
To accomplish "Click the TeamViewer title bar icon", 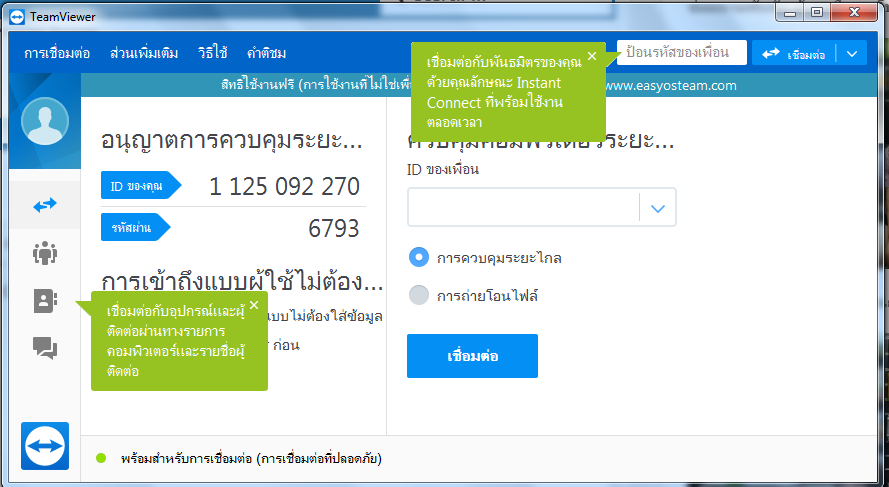I will click(x=17, y=17).
